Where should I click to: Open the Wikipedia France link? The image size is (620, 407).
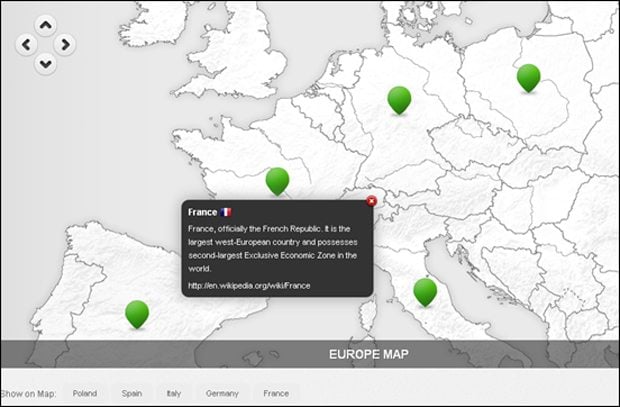pos(249,285)
